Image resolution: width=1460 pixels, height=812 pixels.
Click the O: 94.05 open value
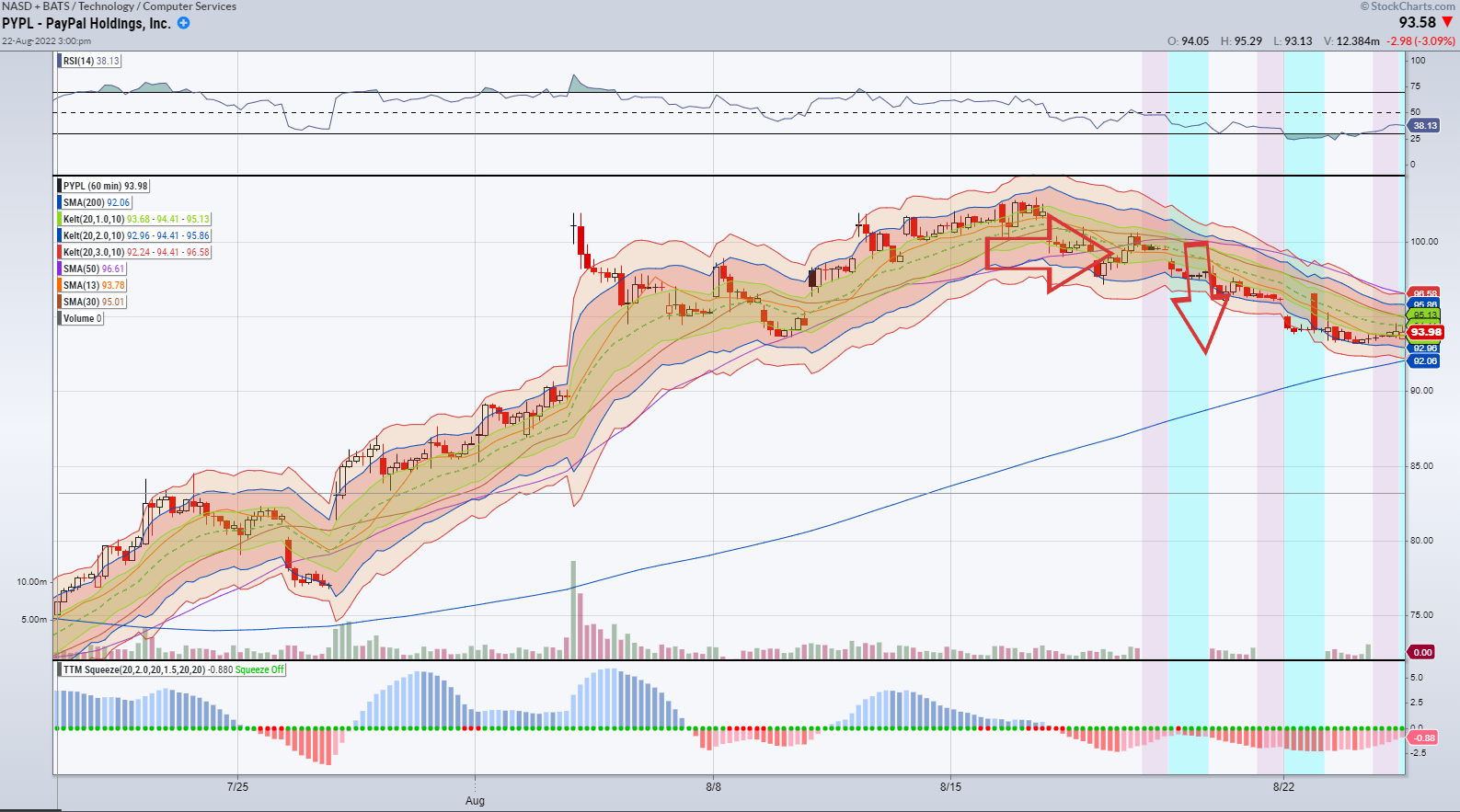(1189, 41)
